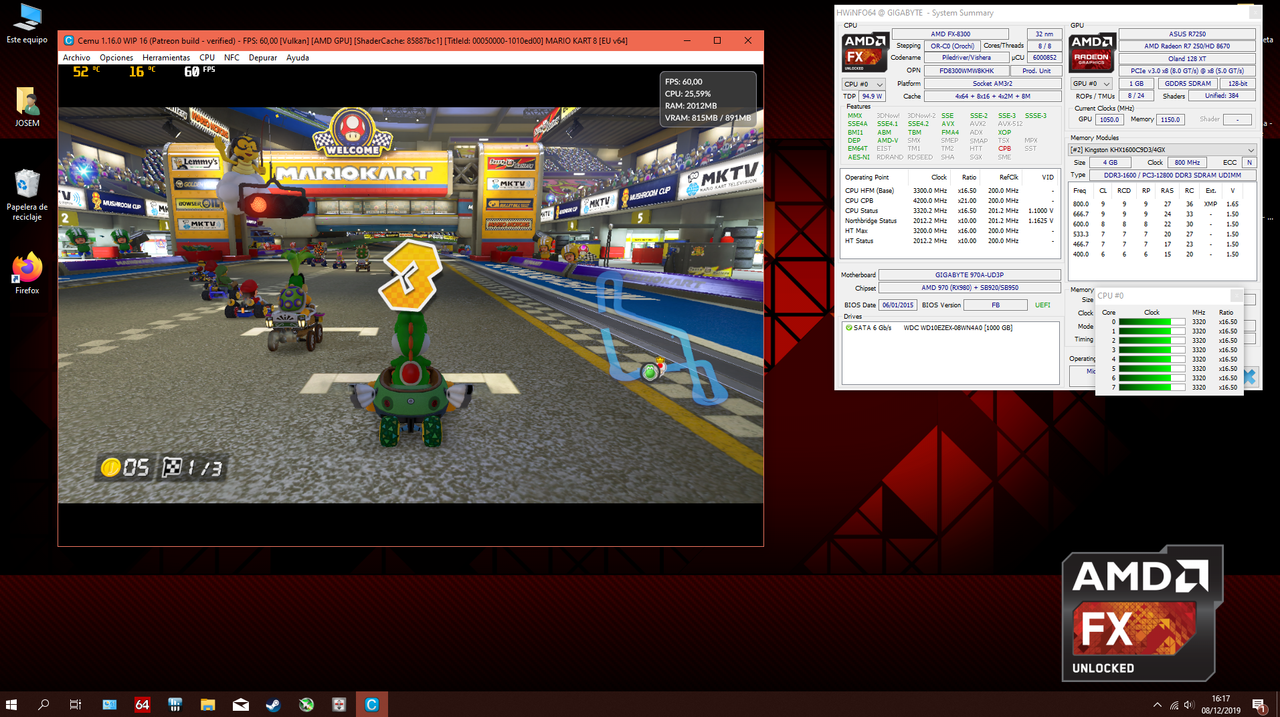Image resolution: width=1280 pixels, height=717 pixels.
Task: Expand the GPU #0 selector dropdown
Action: 1091,84
